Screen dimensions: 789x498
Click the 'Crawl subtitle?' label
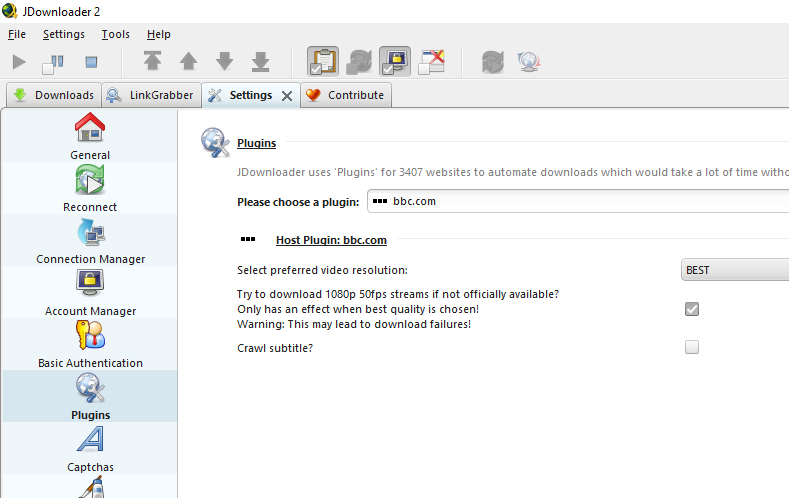275,348
